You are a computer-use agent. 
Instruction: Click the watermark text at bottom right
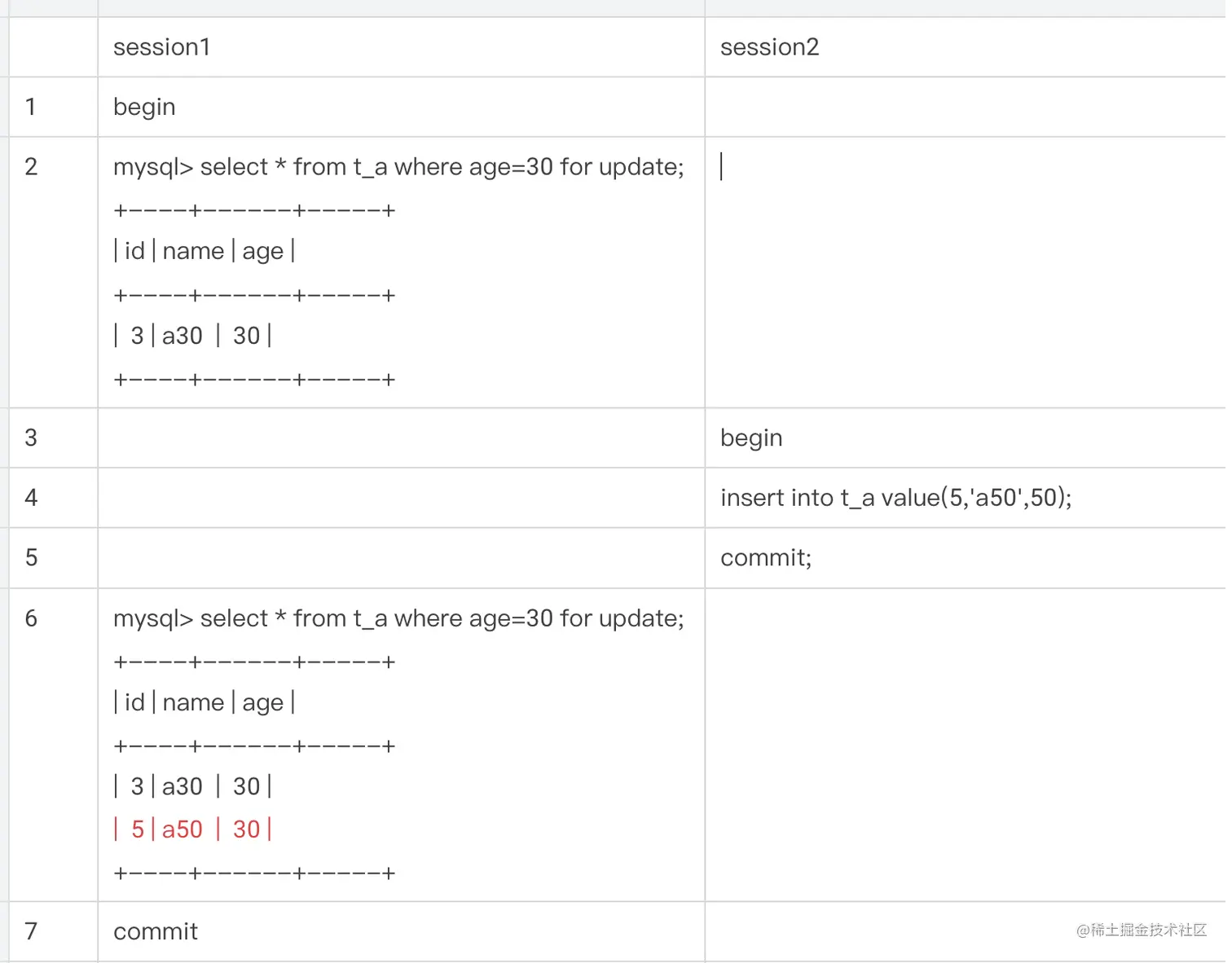pos(1142,930)
